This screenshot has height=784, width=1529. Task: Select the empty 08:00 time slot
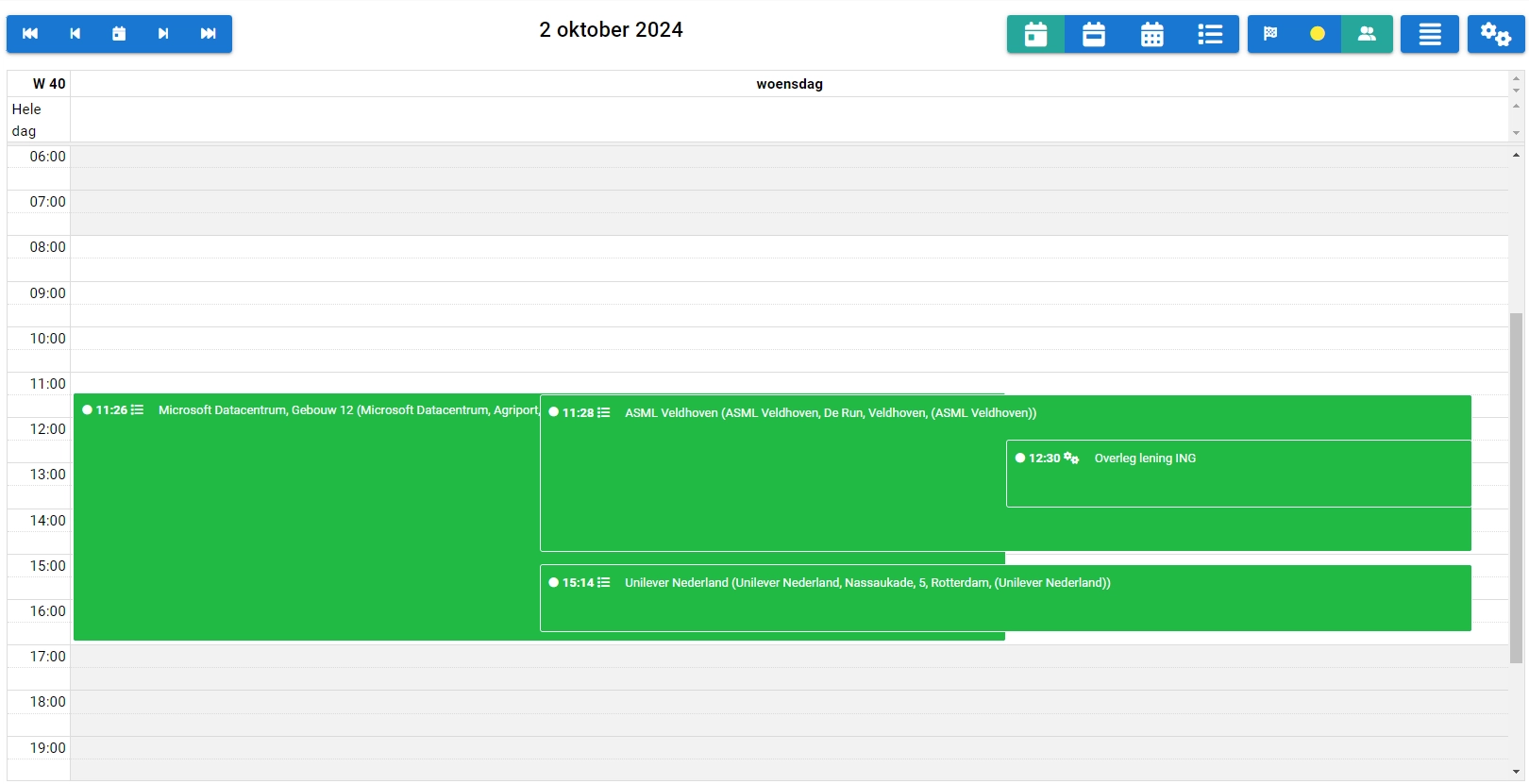[x=789, y=247]
